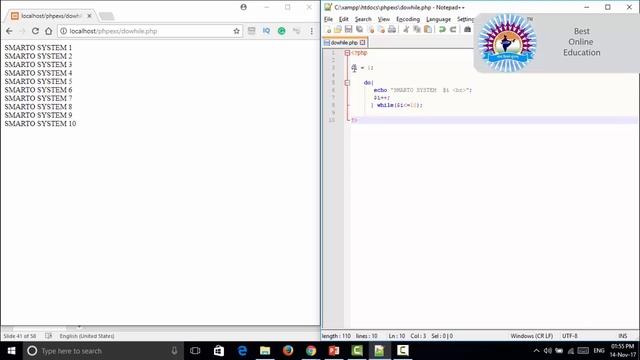The image size is (640, 360).
Task: Open Microsoft Store from taskbar
Action: pos(219,351)
